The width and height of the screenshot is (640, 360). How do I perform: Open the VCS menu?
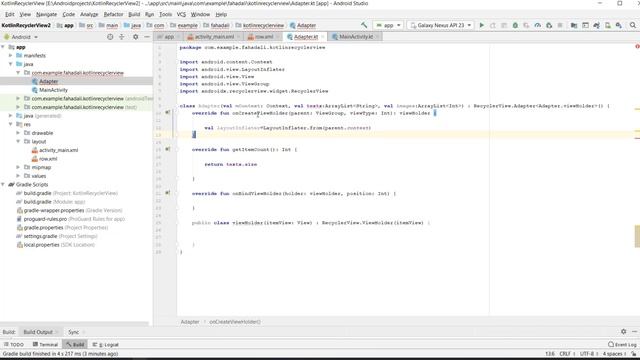point(181,14)
